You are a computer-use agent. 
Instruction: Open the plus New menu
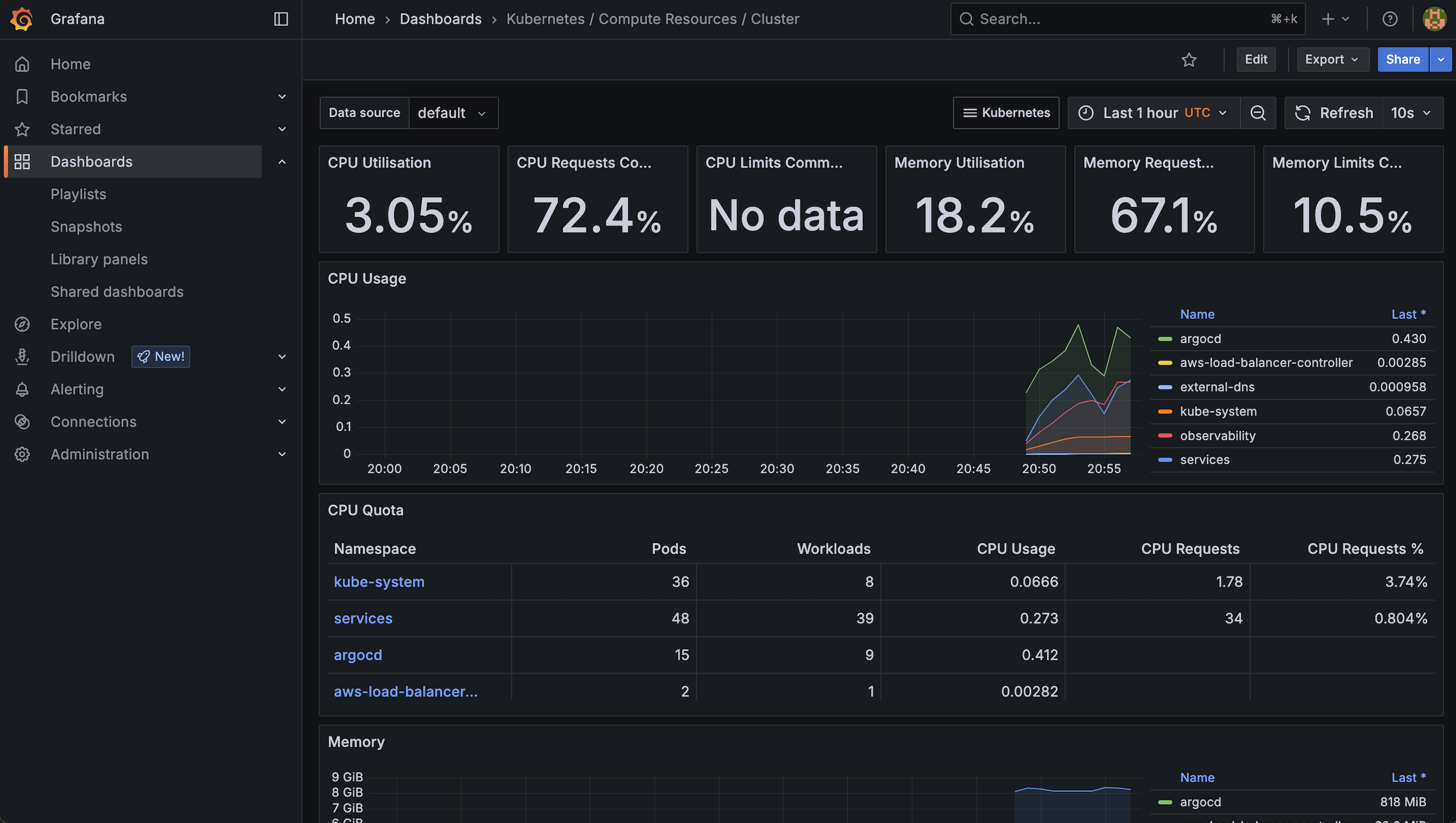pyautogui.click(x=1335, y=19)
